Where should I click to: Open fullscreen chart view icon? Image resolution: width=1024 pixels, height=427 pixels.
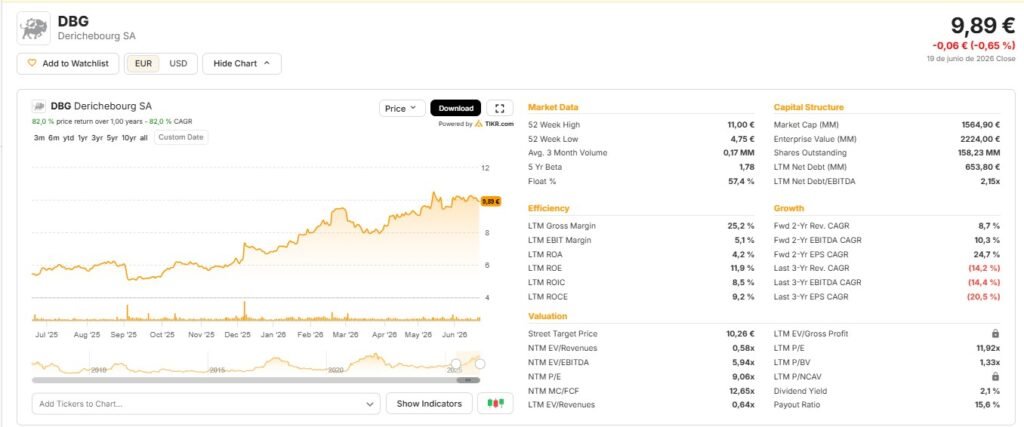500,108
